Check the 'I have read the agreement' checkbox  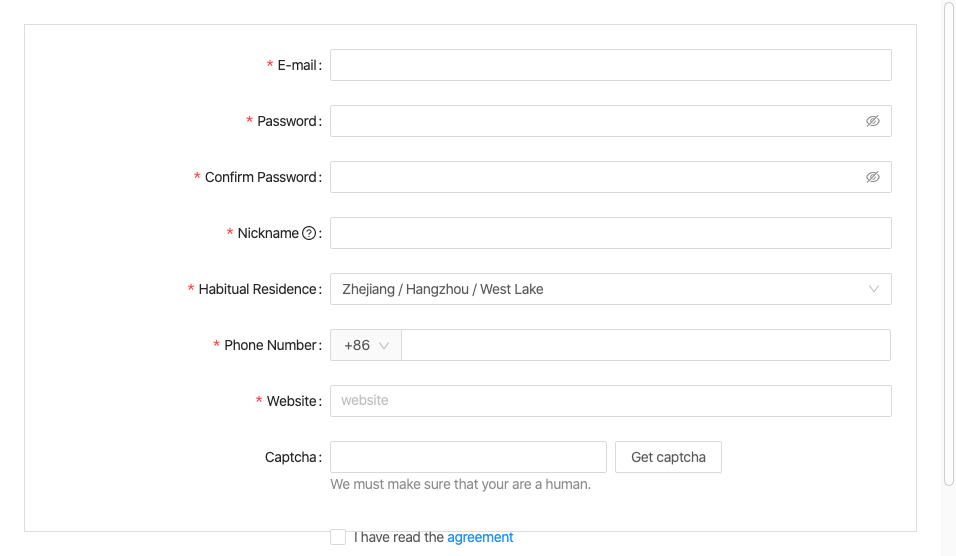(x=338, y=537)
